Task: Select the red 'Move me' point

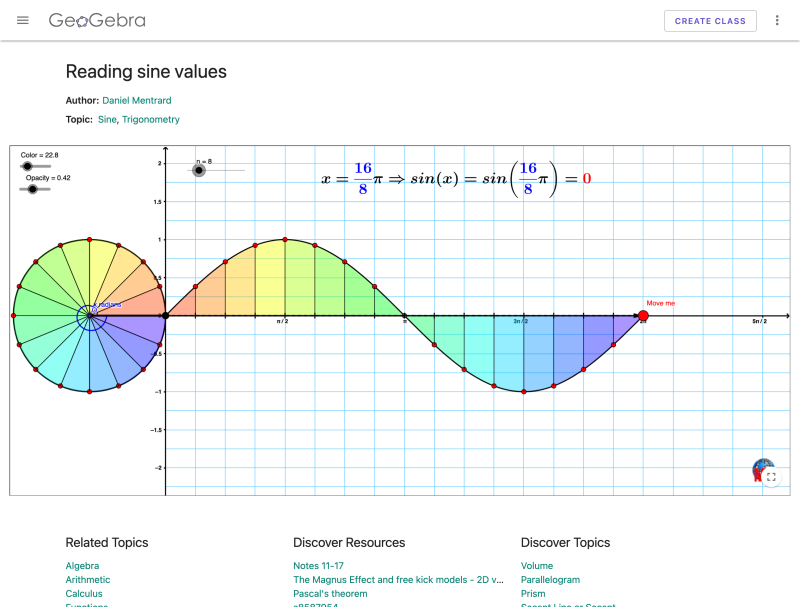Action: click(643, 315)
